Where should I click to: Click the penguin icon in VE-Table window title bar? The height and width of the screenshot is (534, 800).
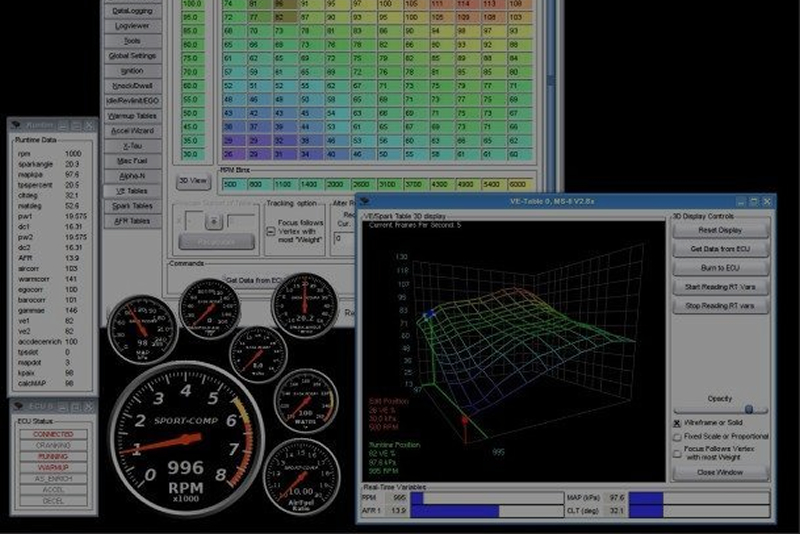366,201
